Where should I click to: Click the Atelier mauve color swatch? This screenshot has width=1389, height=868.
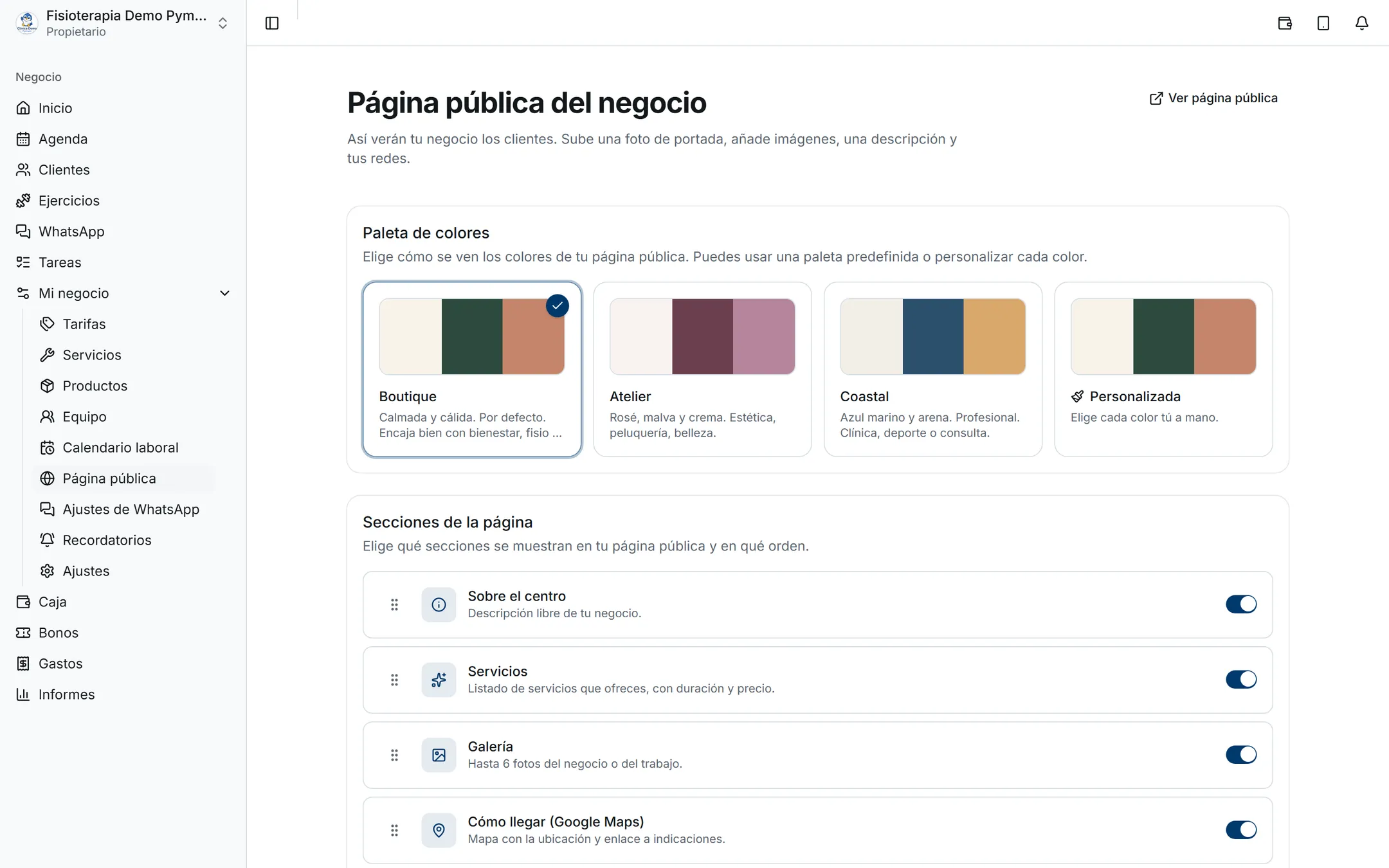763,336
